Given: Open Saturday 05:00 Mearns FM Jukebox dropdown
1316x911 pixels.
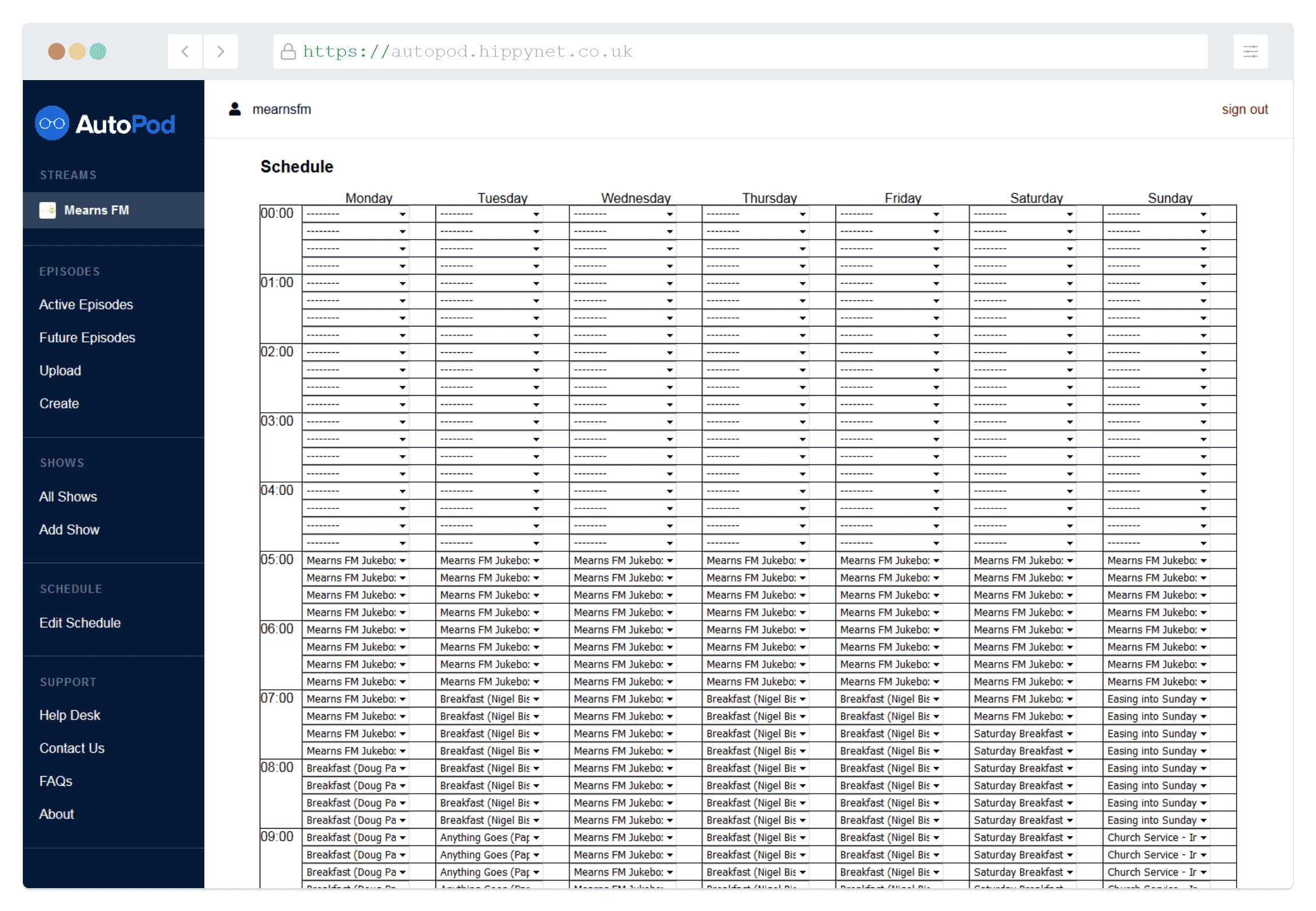Looking at the screenshot, I should 1023,560.
